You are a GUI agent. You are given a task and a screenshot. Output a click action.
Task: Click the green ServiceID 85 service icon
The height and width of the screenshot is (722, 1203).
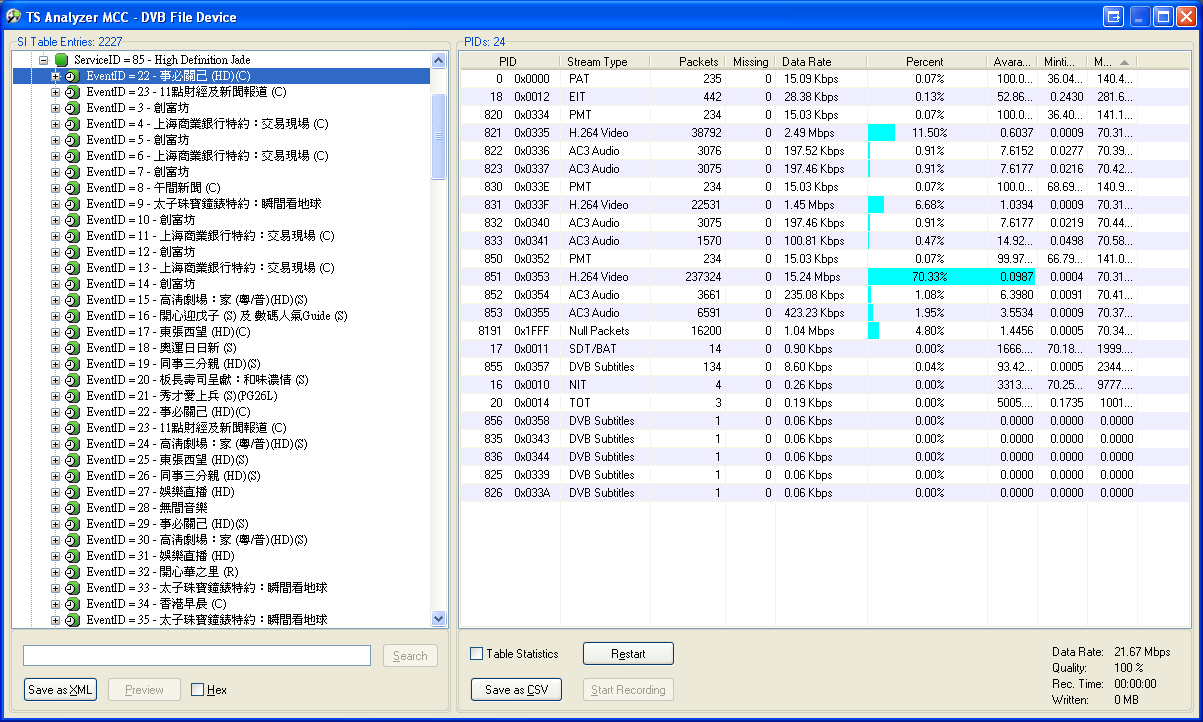pyautogui.click(x=62, y=60)
